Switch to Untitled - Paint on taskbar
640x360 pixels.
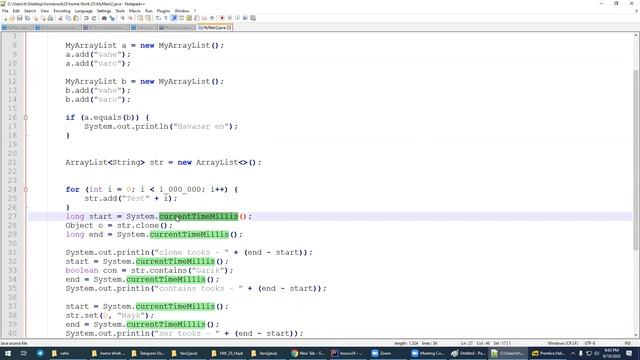[468, 353]
